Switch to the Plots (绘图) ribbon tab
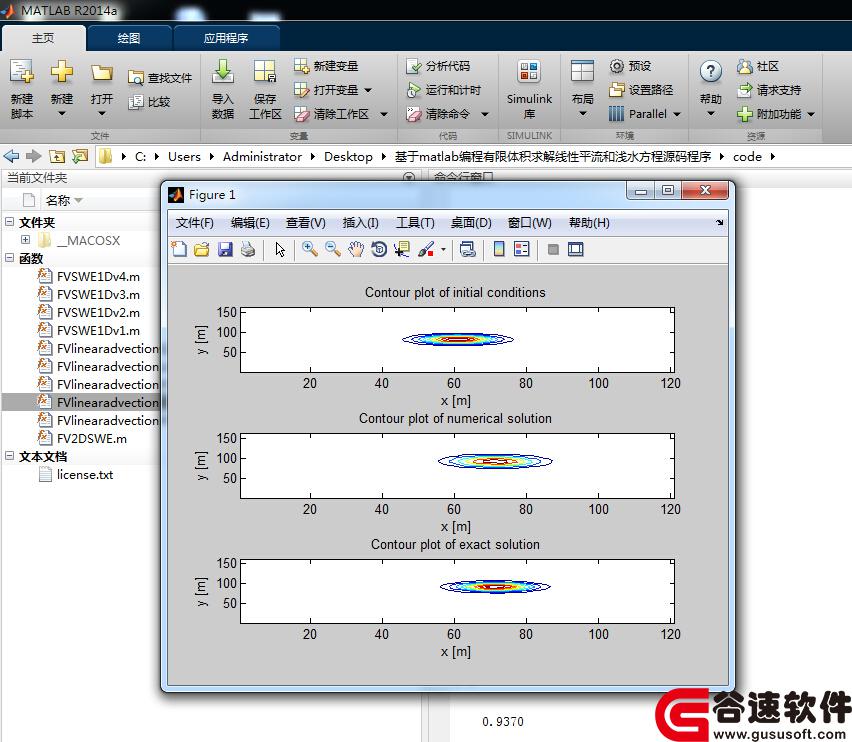The width and height of the screenshot is (852, 742). [x=129, y=38]
